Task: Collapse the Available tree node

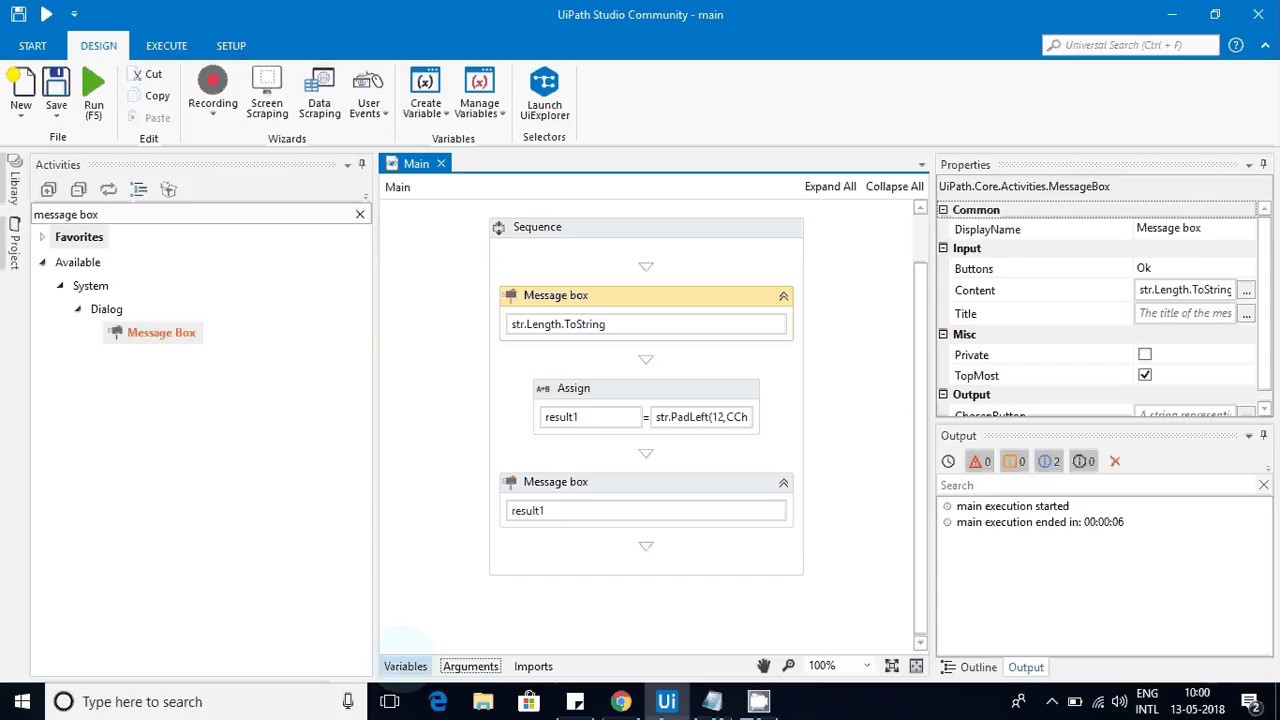Action: pyautogui.click(x=42, y=262)
